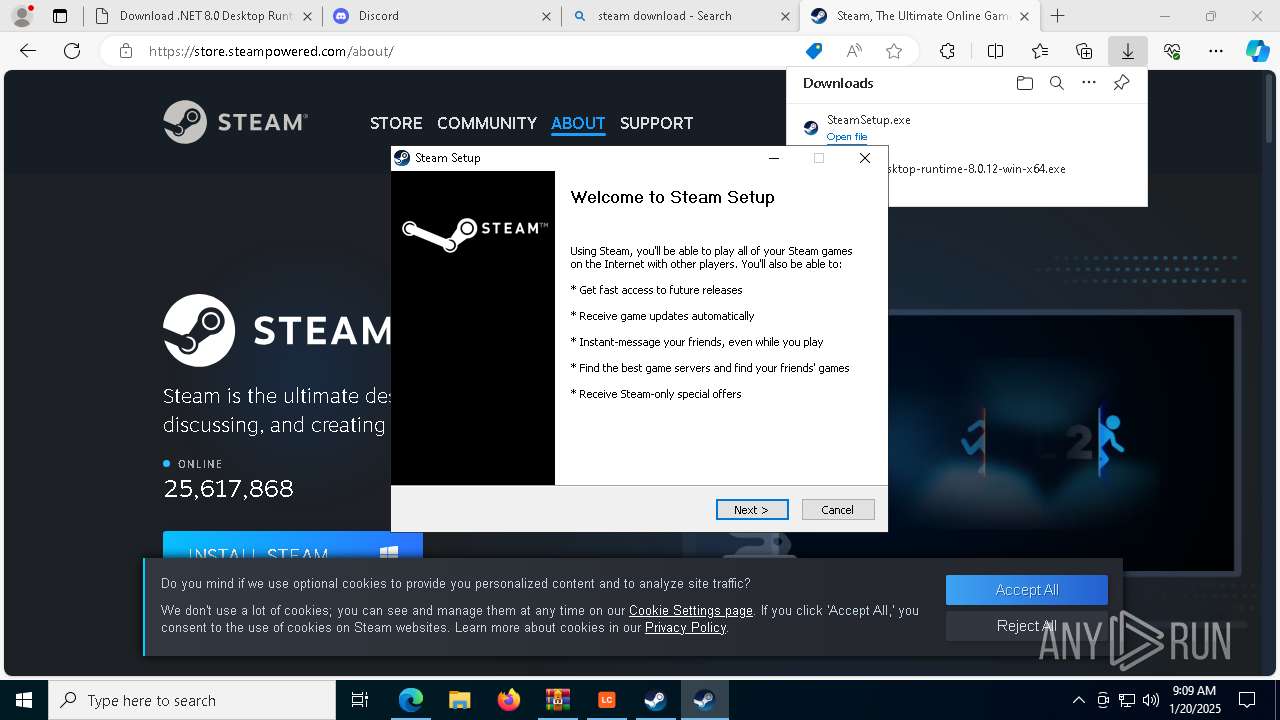
Task: Toggle the Downloads toolbar button
Action: click(x=1127, y=51)
